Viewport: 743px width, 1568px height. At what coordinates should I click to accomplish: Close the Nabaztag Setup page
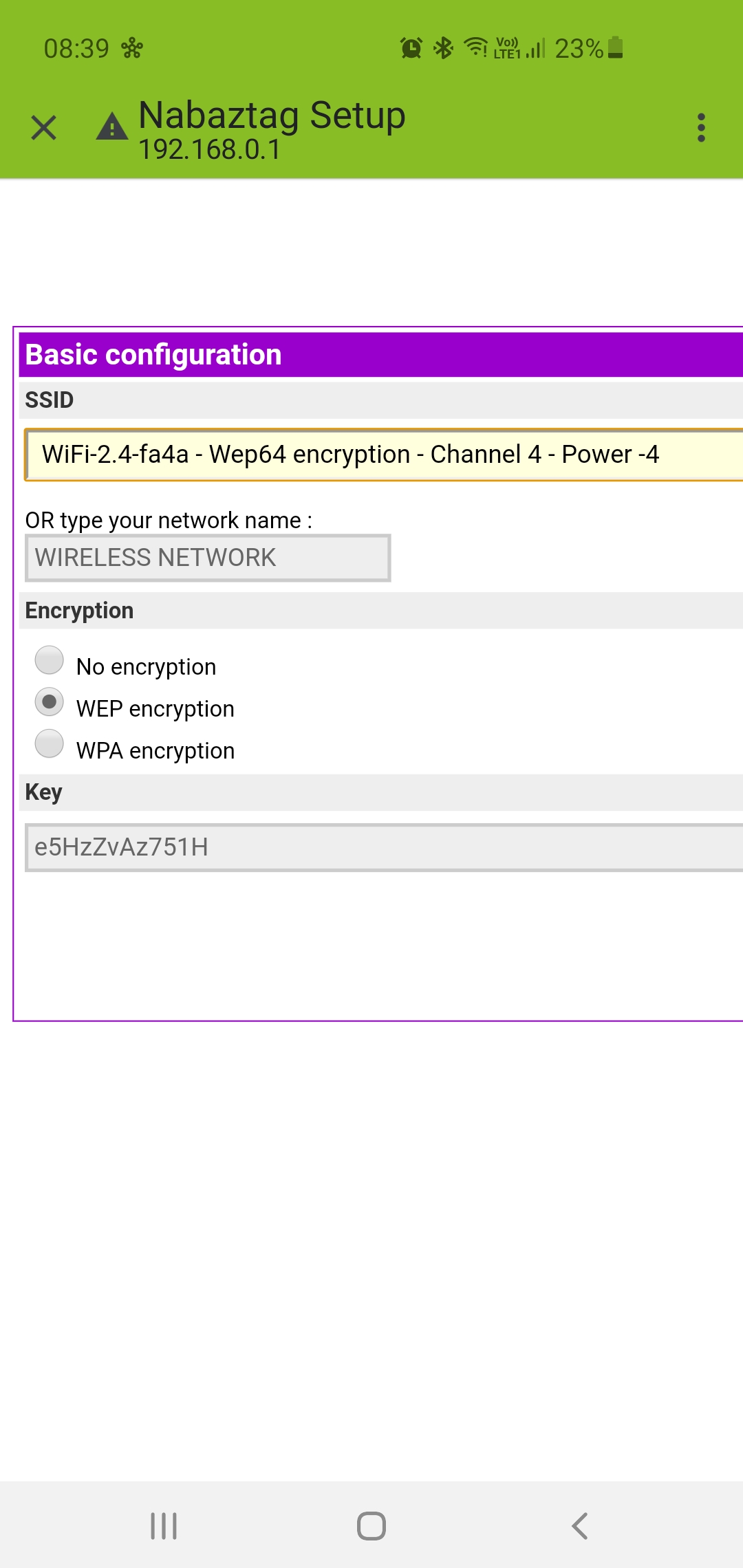point(43,128)
